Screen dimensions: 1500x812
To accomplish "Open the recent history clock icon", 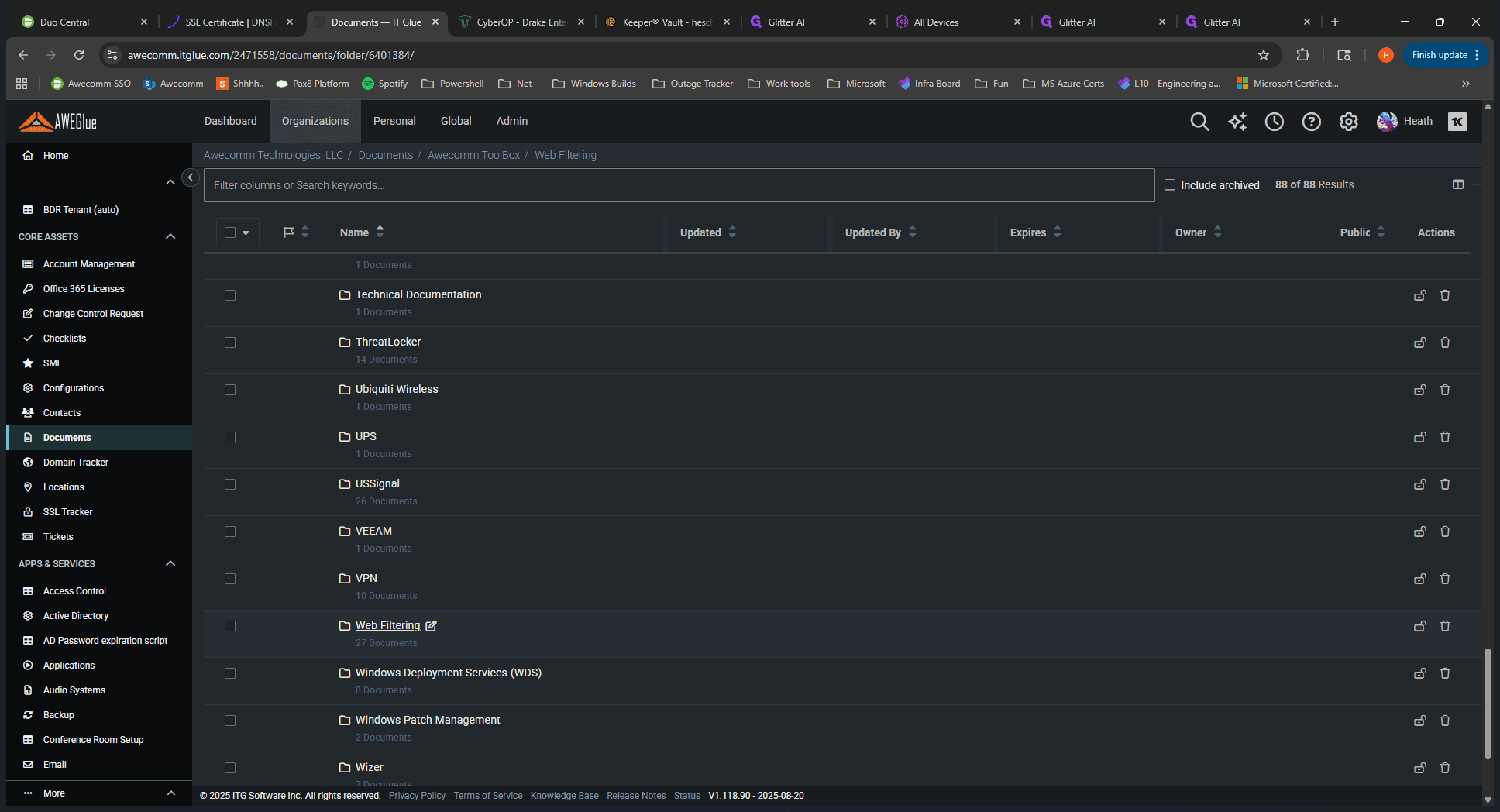I will [1275, 122].
